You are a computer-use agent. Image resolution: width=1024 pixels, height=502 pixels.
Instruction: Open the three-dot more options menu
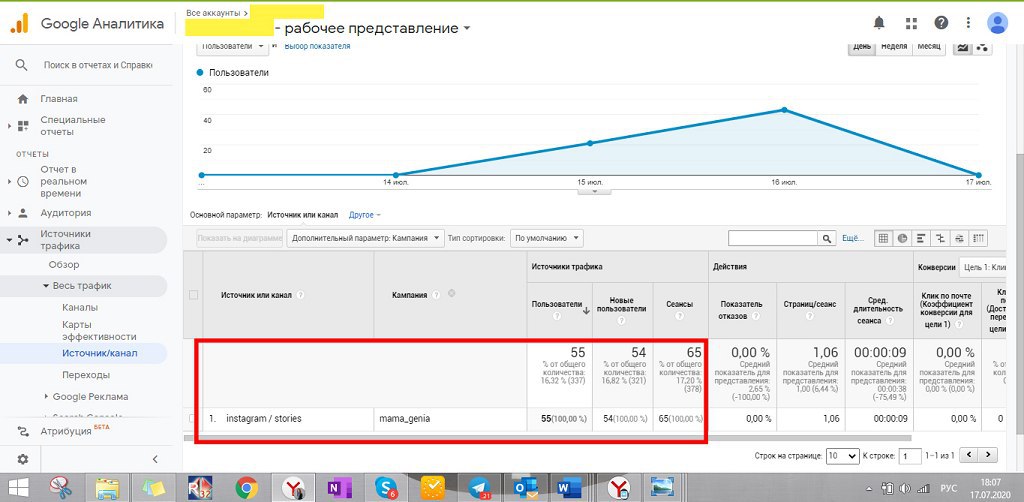pyautogui.click(x=968, y=24)
